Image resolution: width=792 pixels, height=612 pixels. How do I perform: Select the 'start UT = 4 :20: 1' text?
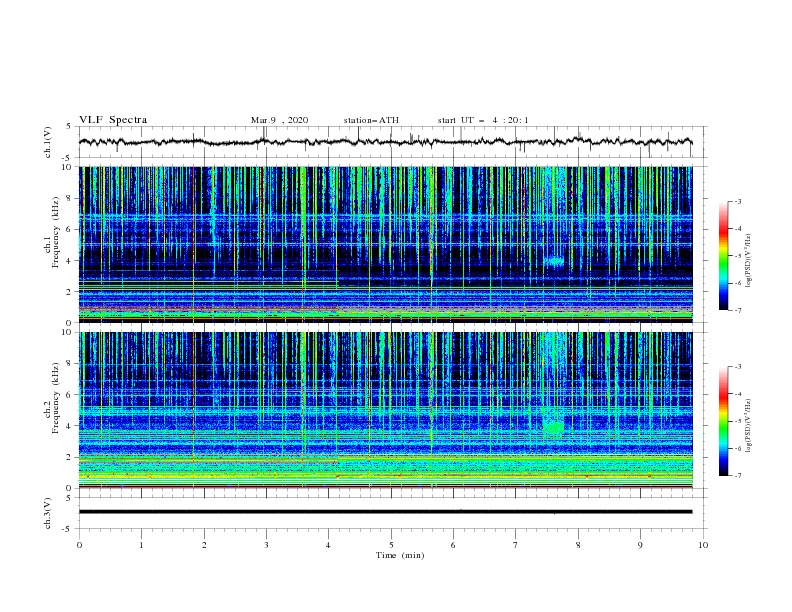click(x=483, y=120)
